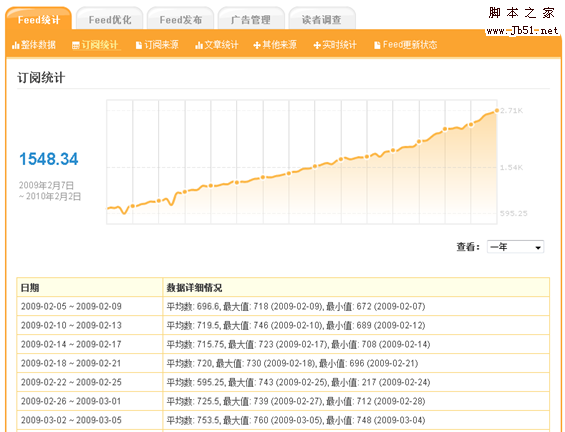Open the 广告管理 tab
Screen dimensions: 565x432
coord(251,19)
